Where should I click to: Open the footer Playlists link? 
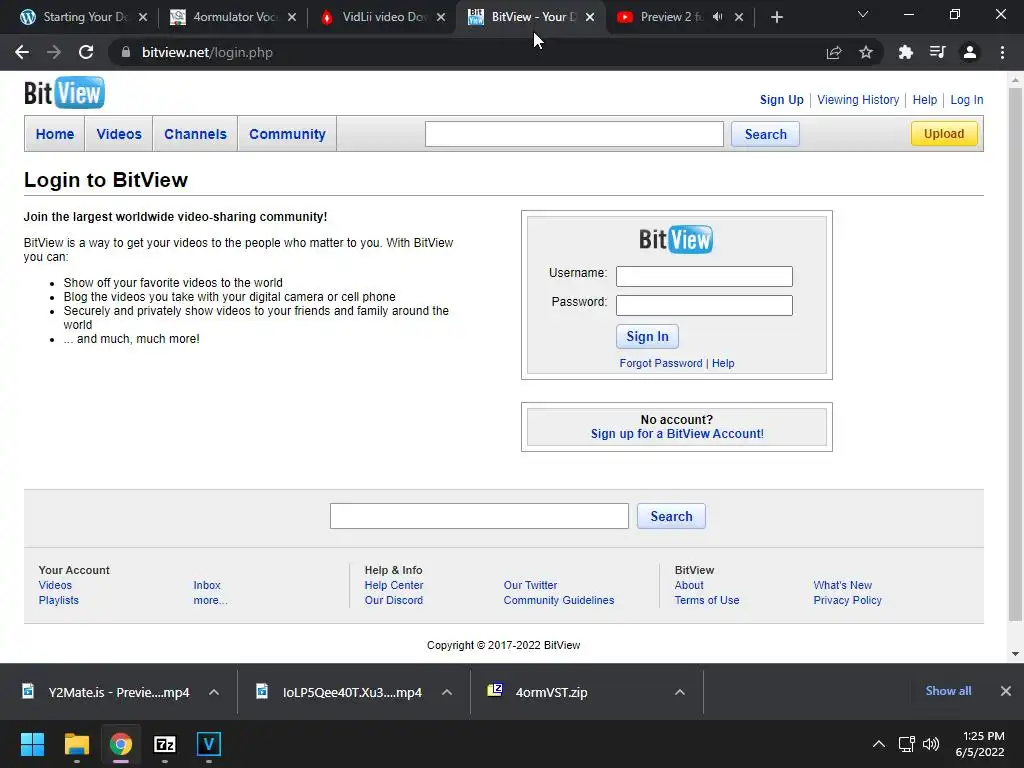coord(58,600)
